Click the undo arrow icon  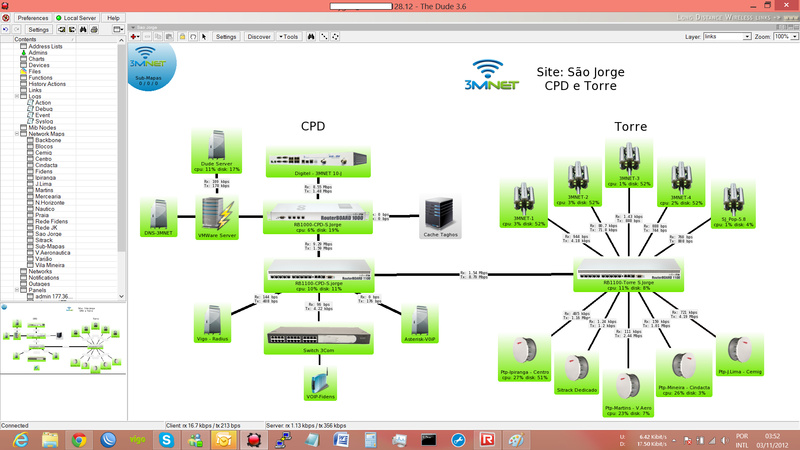coord(6,30)
